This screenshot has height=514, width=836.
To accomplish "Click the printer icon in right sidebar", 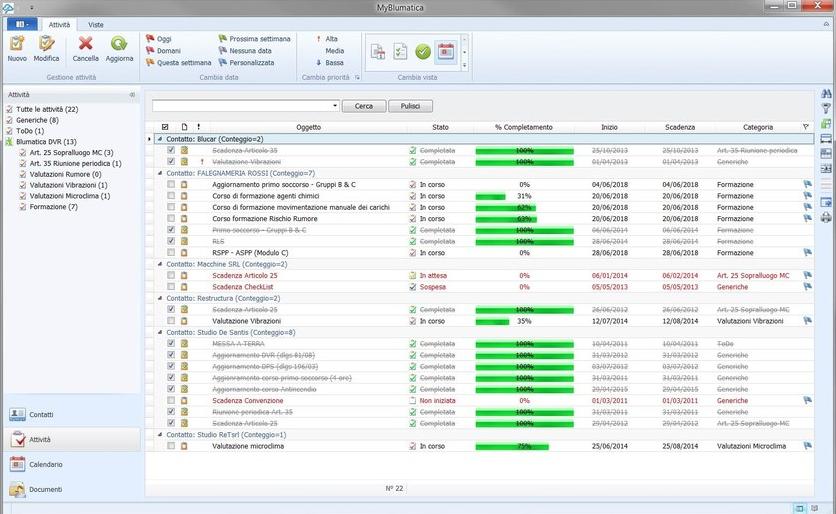I will (x=826, y=216).
